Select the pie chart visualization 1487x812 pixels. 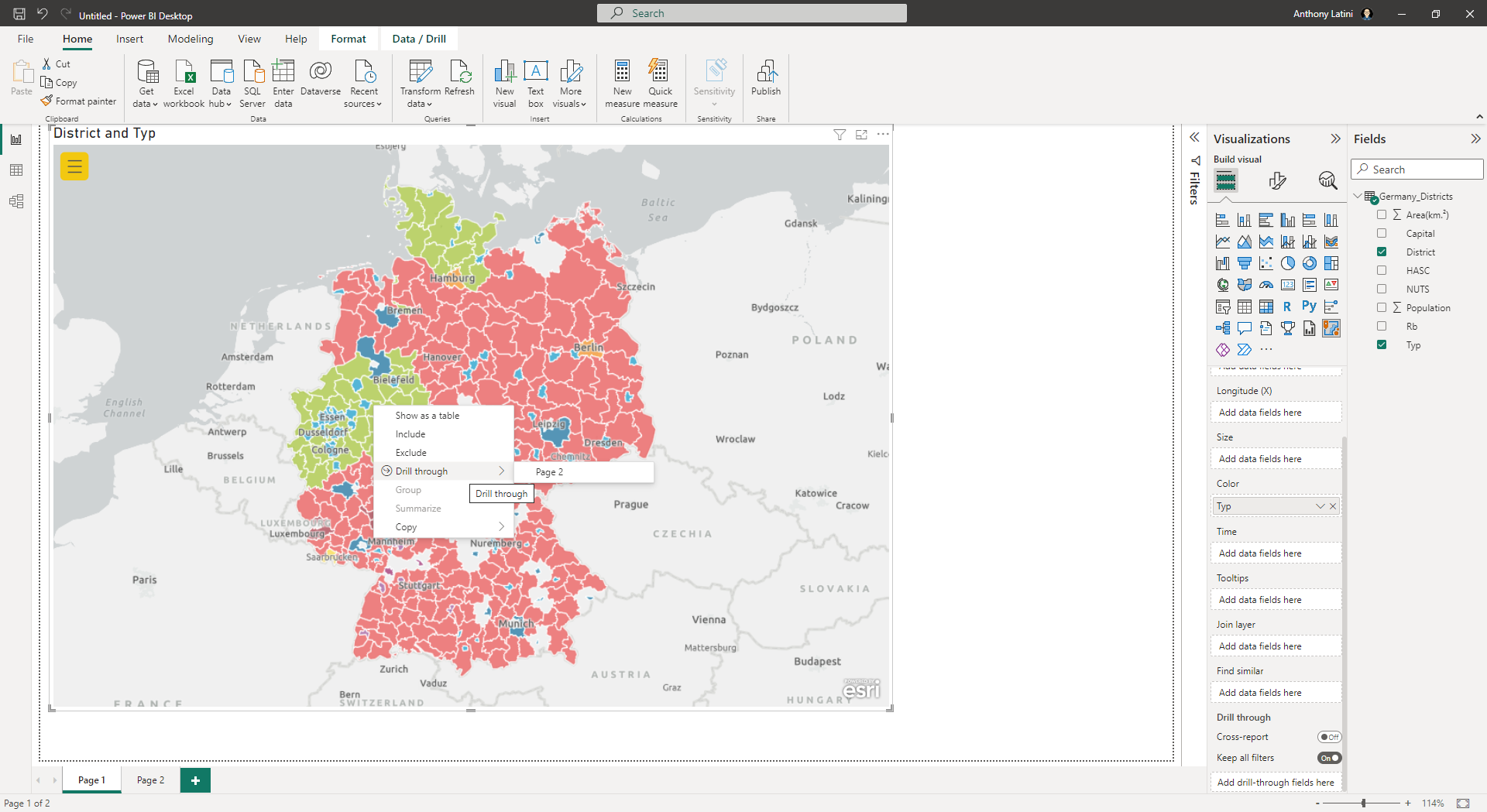point(1288,264)
